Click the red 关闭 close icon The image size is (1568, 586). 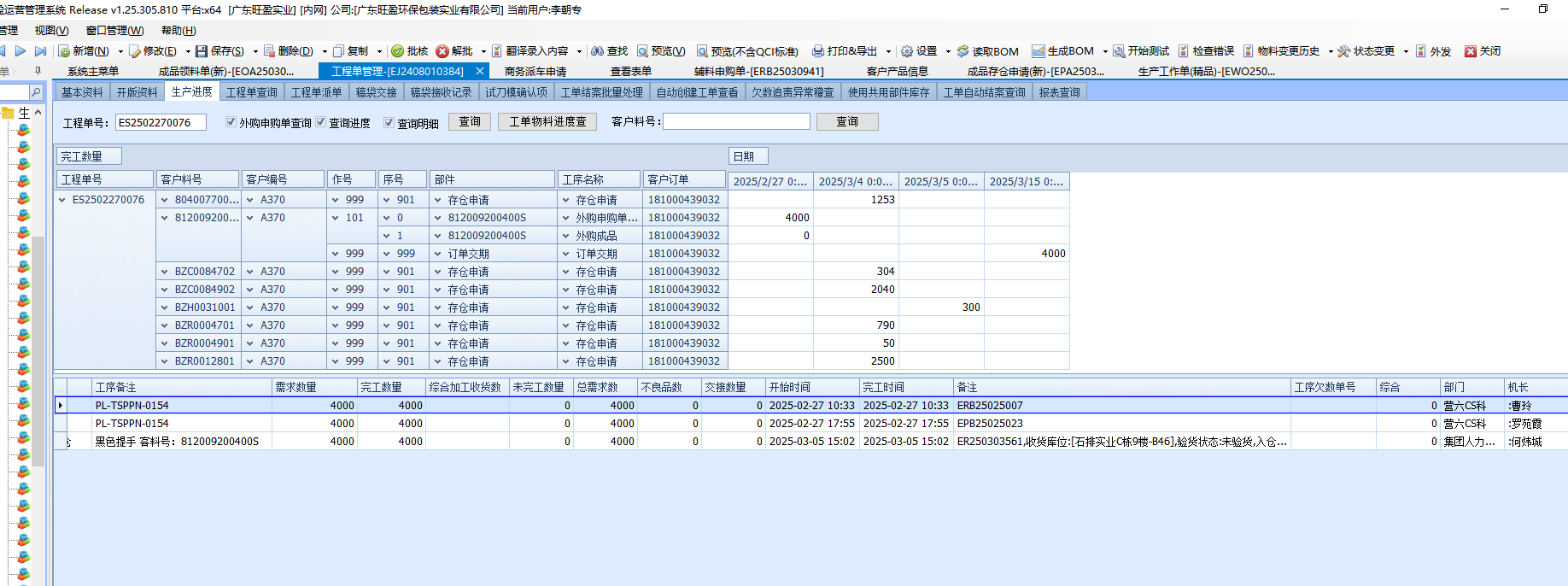click(1471, 51)
